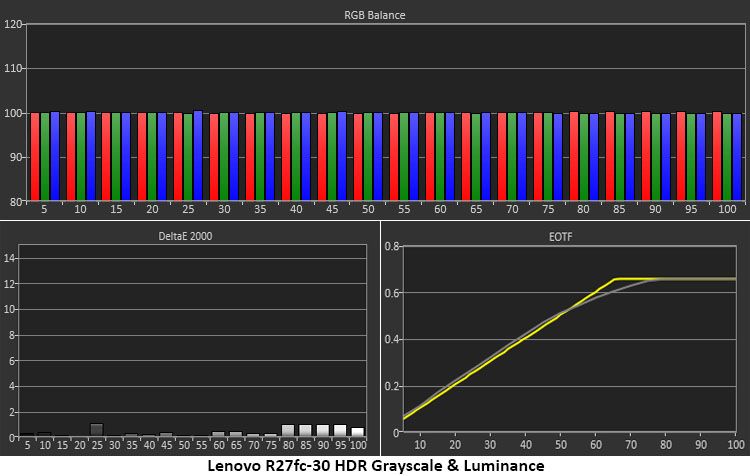750x476 pixels.
Task: Click the 75 label under RGB Balance chart
Action: (x=548, y=210)
